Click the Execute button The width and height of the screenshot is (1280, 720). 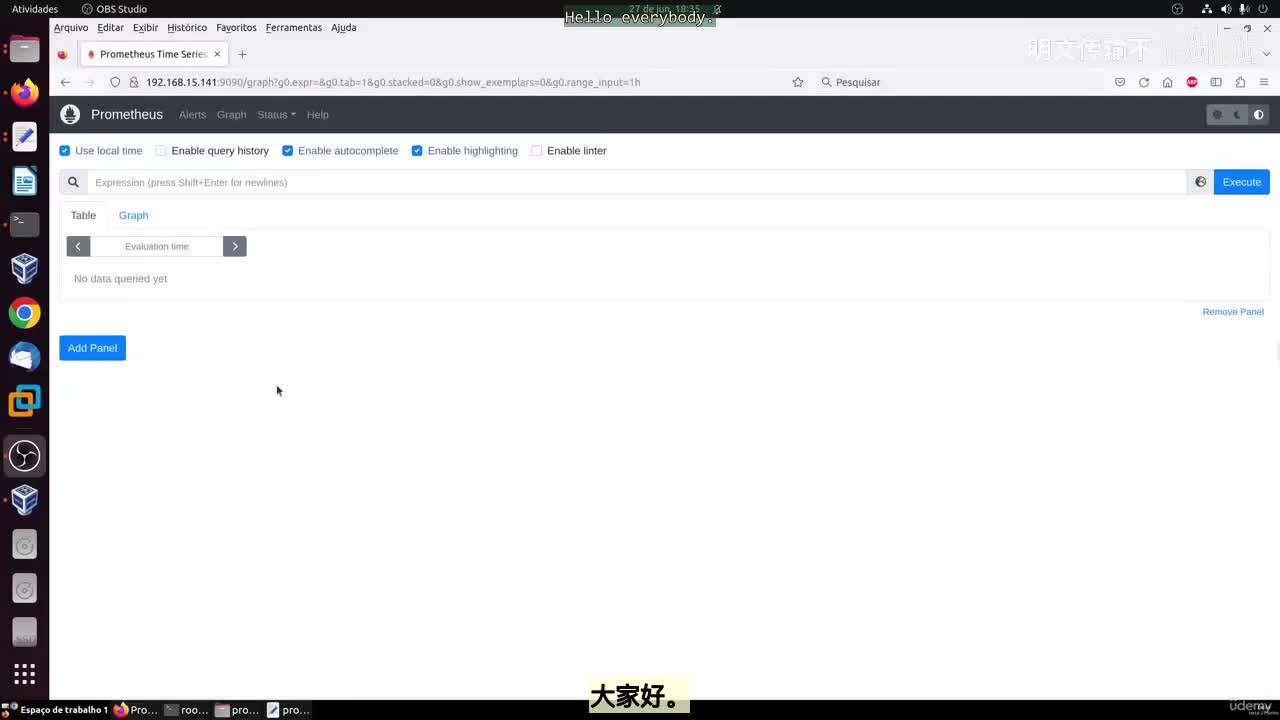tap(1242, 182)
